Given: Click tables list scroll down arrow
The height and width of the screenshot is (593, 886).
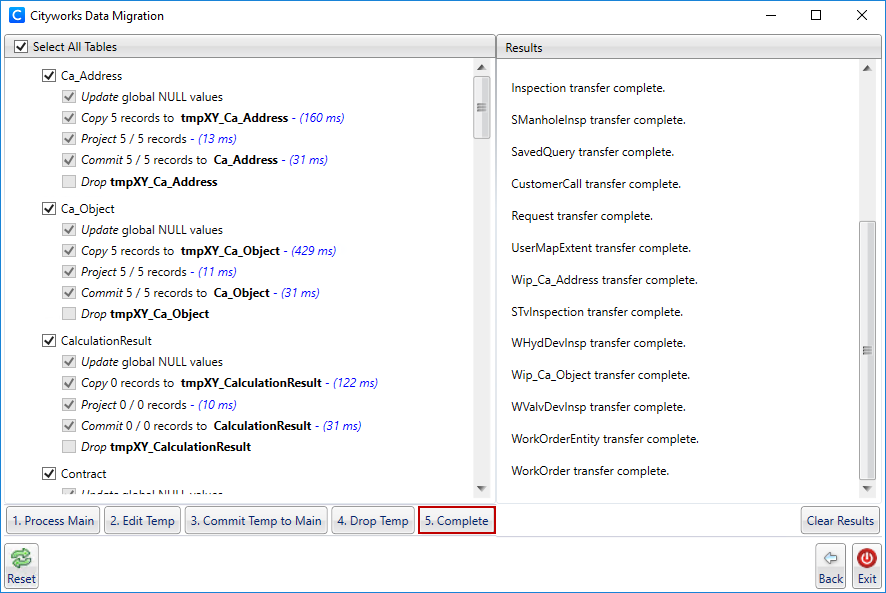Looking at the screenshot, I should [x=481, y=488].
